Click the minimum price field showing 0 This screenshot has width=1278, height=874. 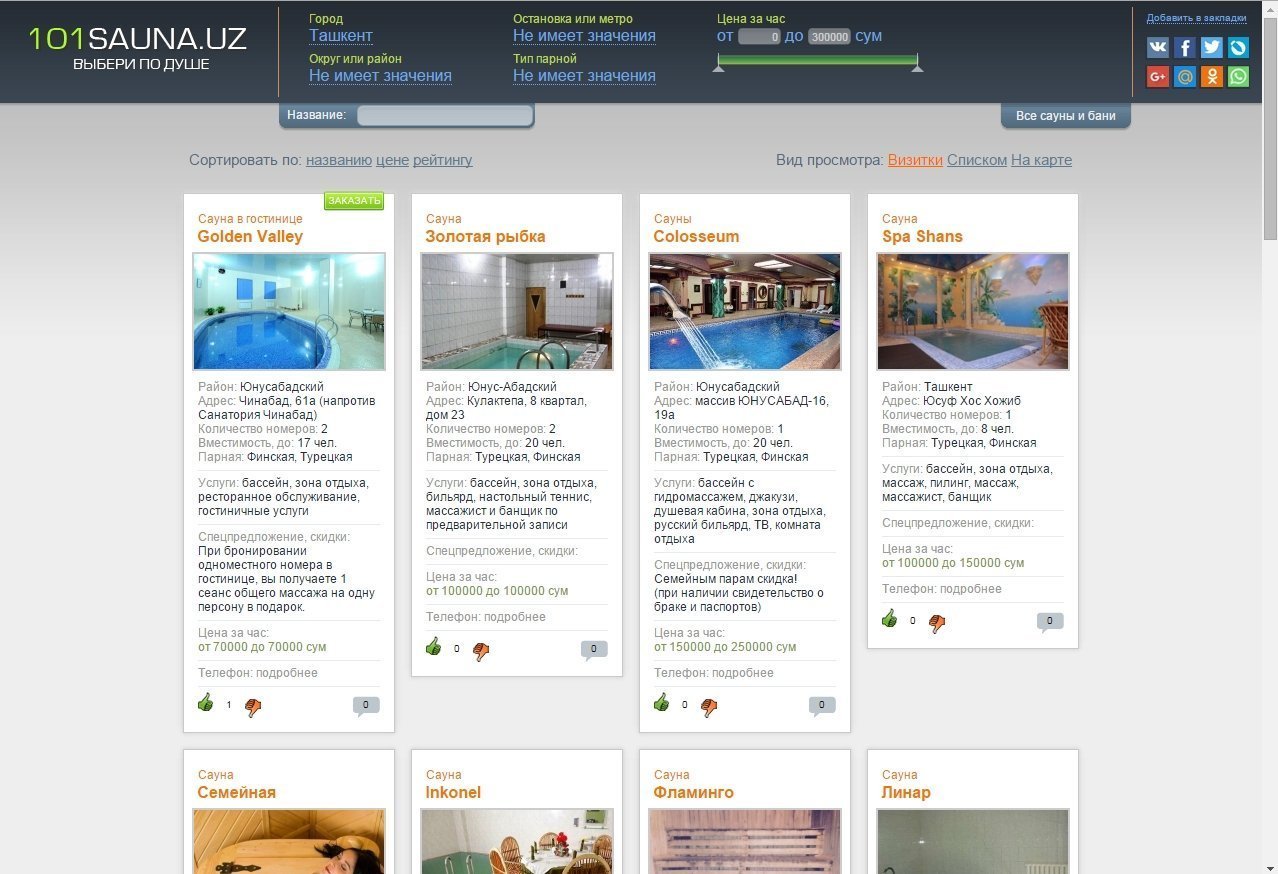coord(759,37)
